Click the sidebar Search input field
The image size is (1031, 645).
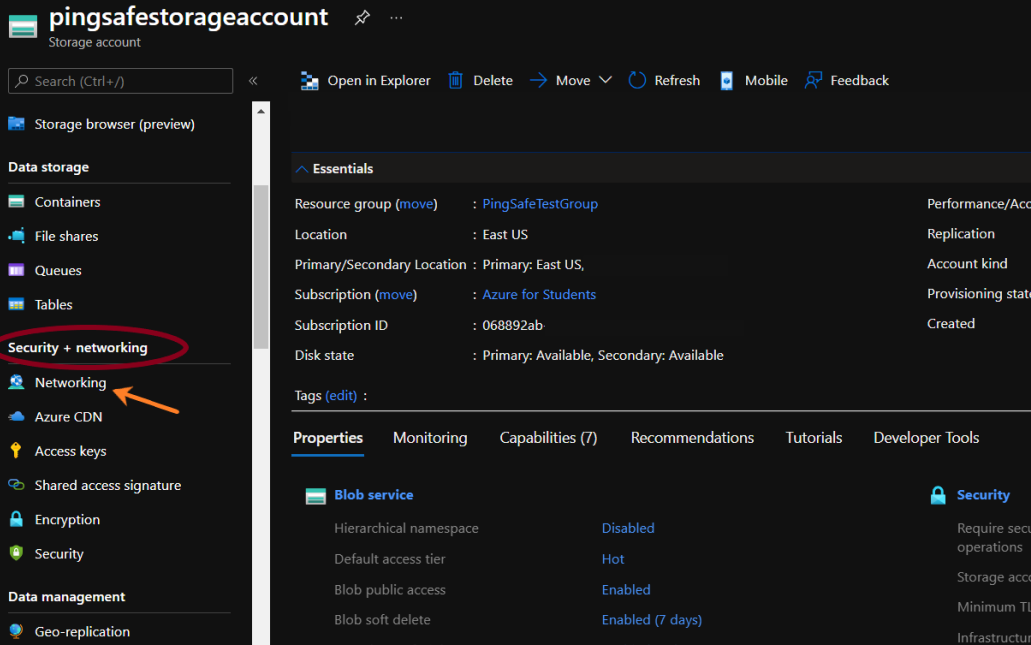(120, 81)
